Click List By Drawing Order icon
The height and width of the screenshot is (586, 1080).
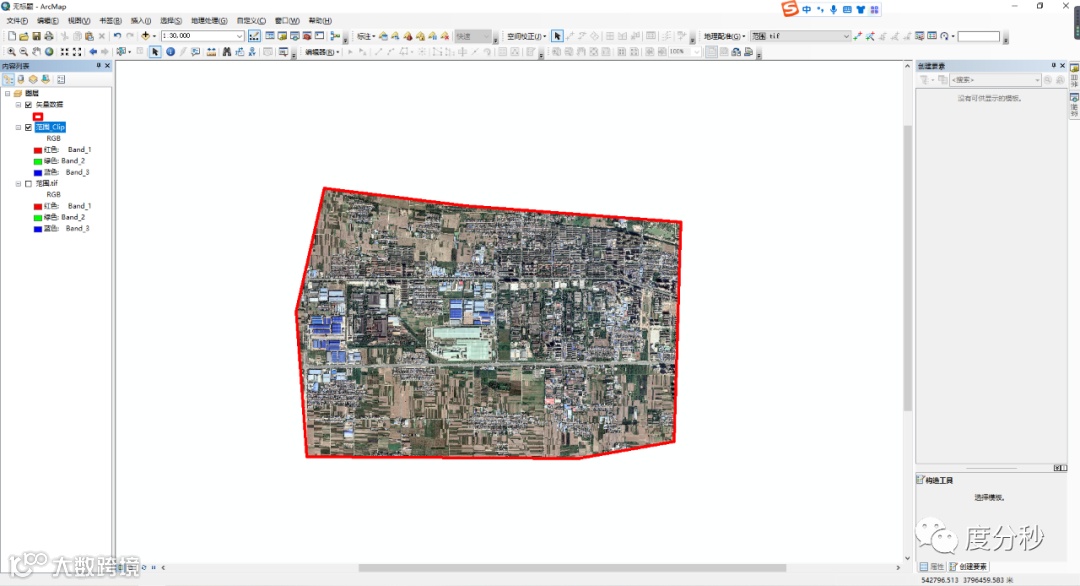click(x=8, y=79)
